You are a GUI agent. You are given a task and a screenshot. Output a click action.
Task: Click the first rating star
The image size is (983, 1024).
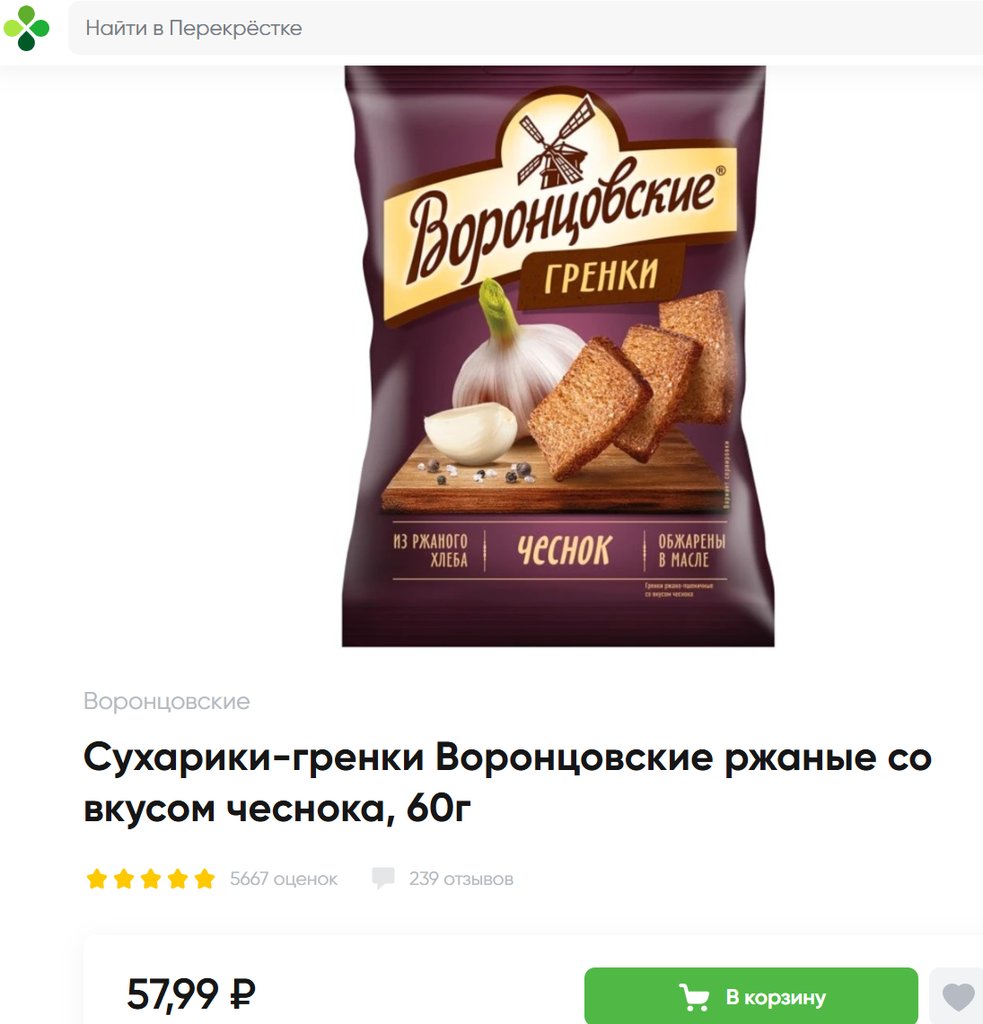[97, 878]
